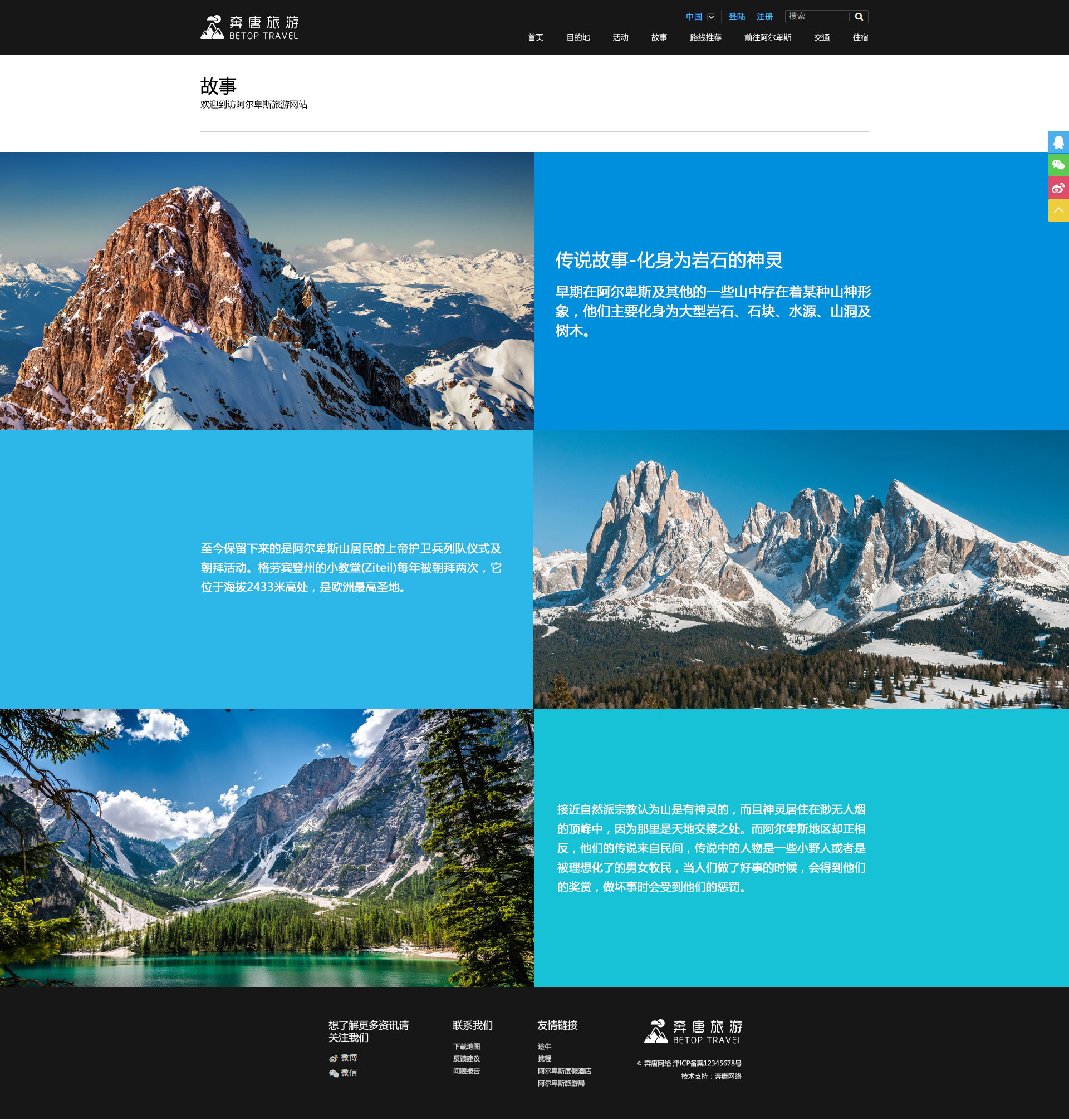Open the 目的地 navigation menu

click(x=579, y=38)
